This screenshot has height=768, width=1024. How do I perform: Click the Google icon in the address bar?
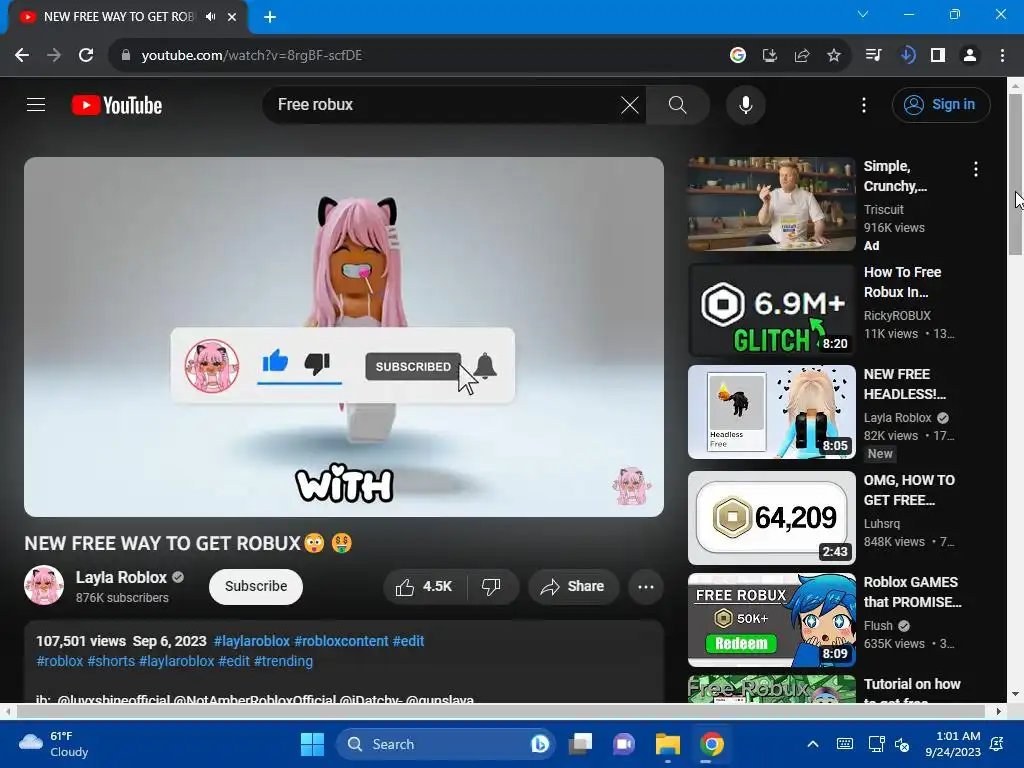point(738,56)
